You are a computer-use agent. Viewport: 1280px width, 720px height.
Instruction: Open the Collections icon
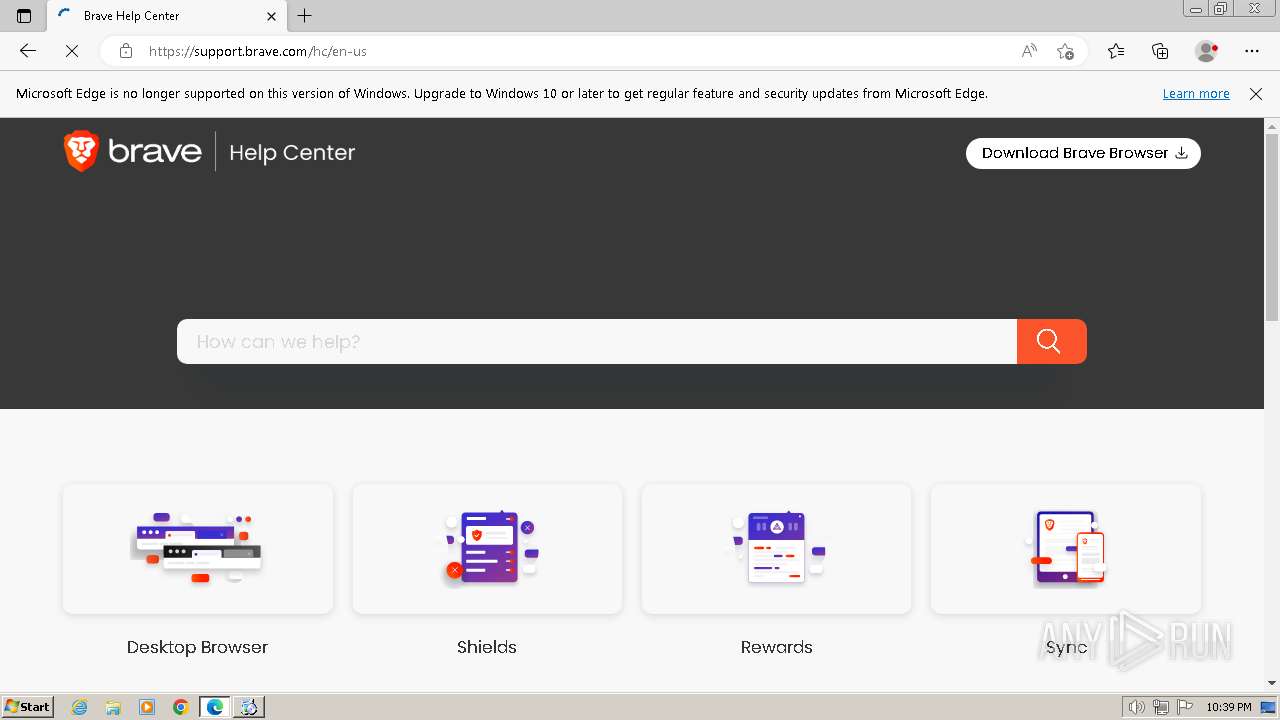coord(1160,51)
